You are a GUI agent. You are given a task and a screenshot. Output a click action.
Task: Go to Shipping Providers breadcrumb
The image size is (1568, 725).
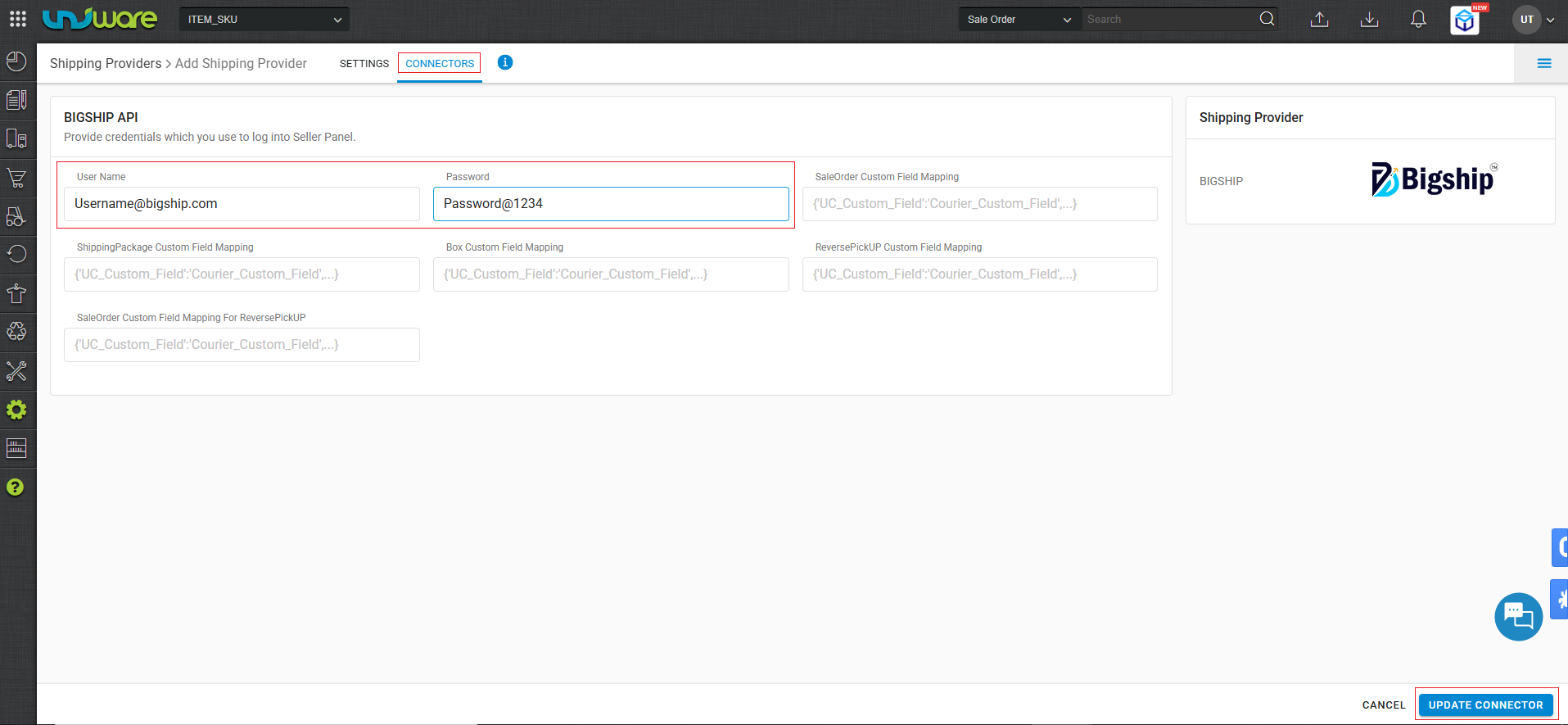[106, 63]
